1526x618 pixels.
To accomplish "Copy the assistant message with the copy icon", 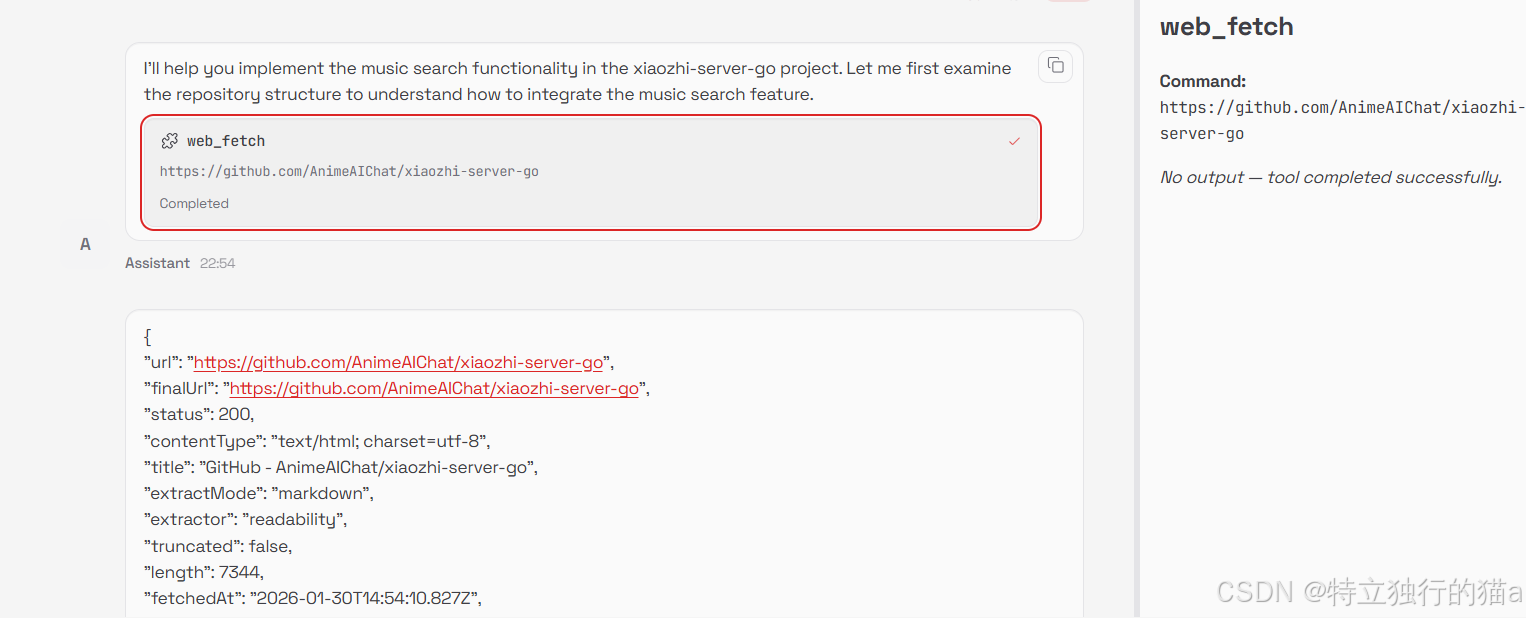I will click(1055, 66).
